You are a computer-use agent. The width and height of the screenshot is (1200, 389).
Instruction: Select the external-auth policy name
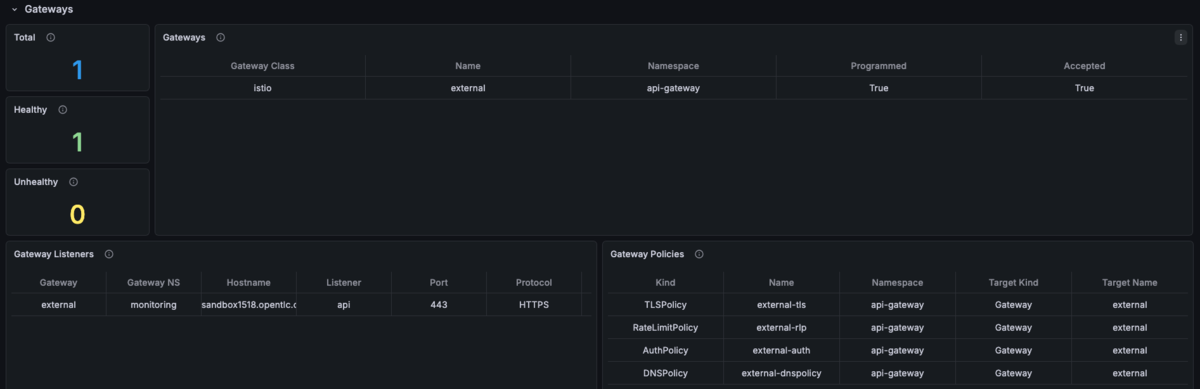tap(781, 350)
